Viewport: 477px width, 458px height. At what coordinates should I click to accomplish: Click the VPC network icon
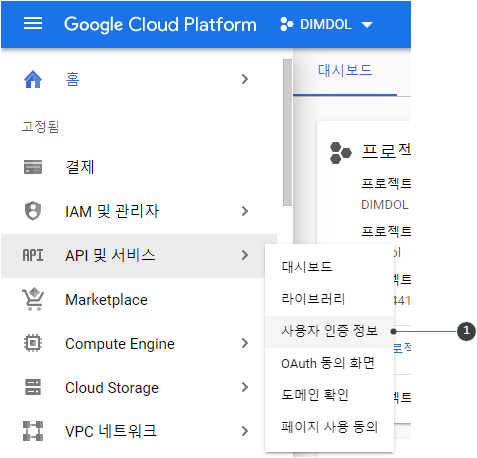33,431
